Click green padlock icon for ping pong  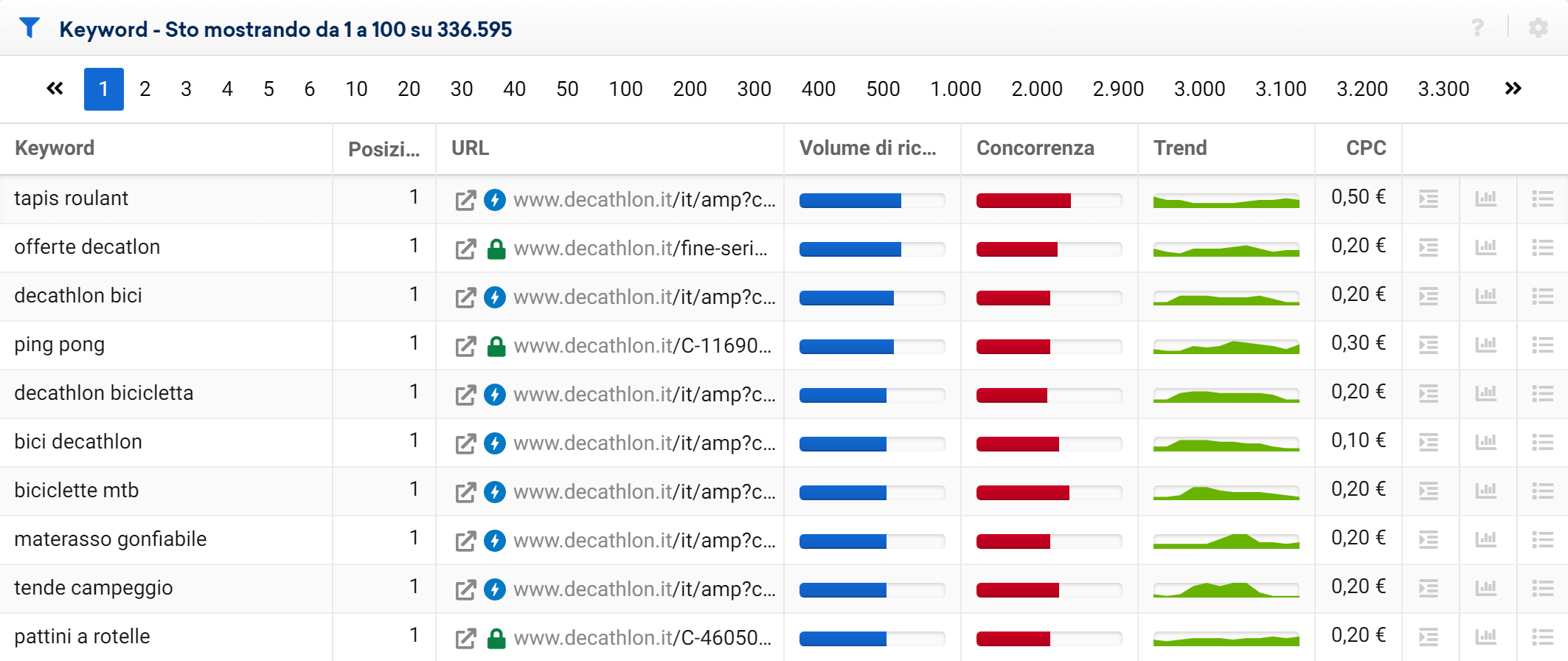click(496, 346)
